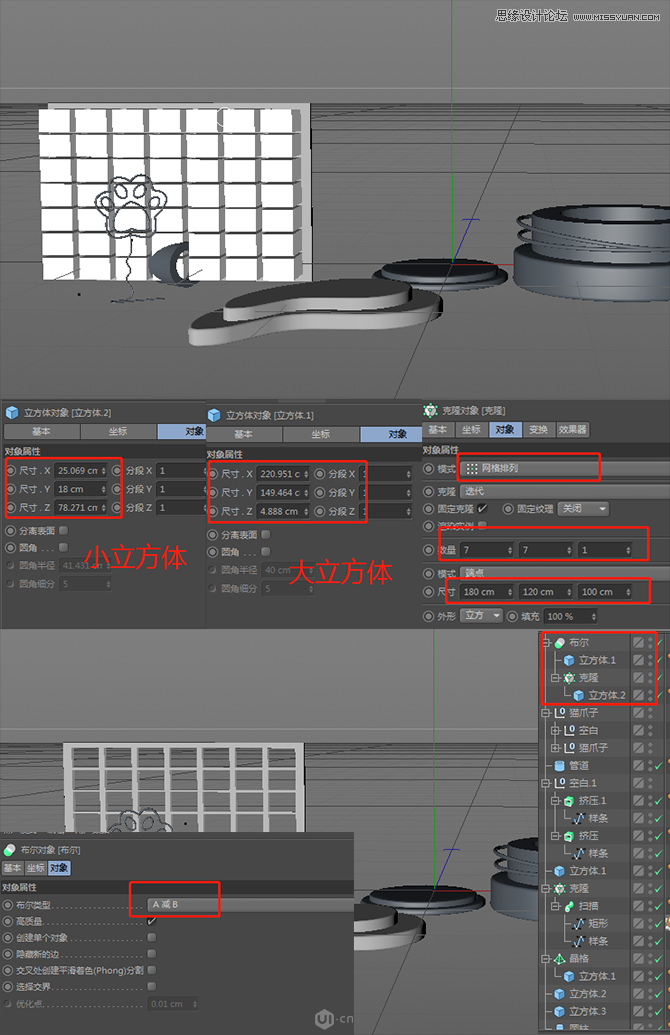Viewport: 670px width, 1035px height.
Task: Enable 选择交界 checkbox
Action: coord(152,987)
